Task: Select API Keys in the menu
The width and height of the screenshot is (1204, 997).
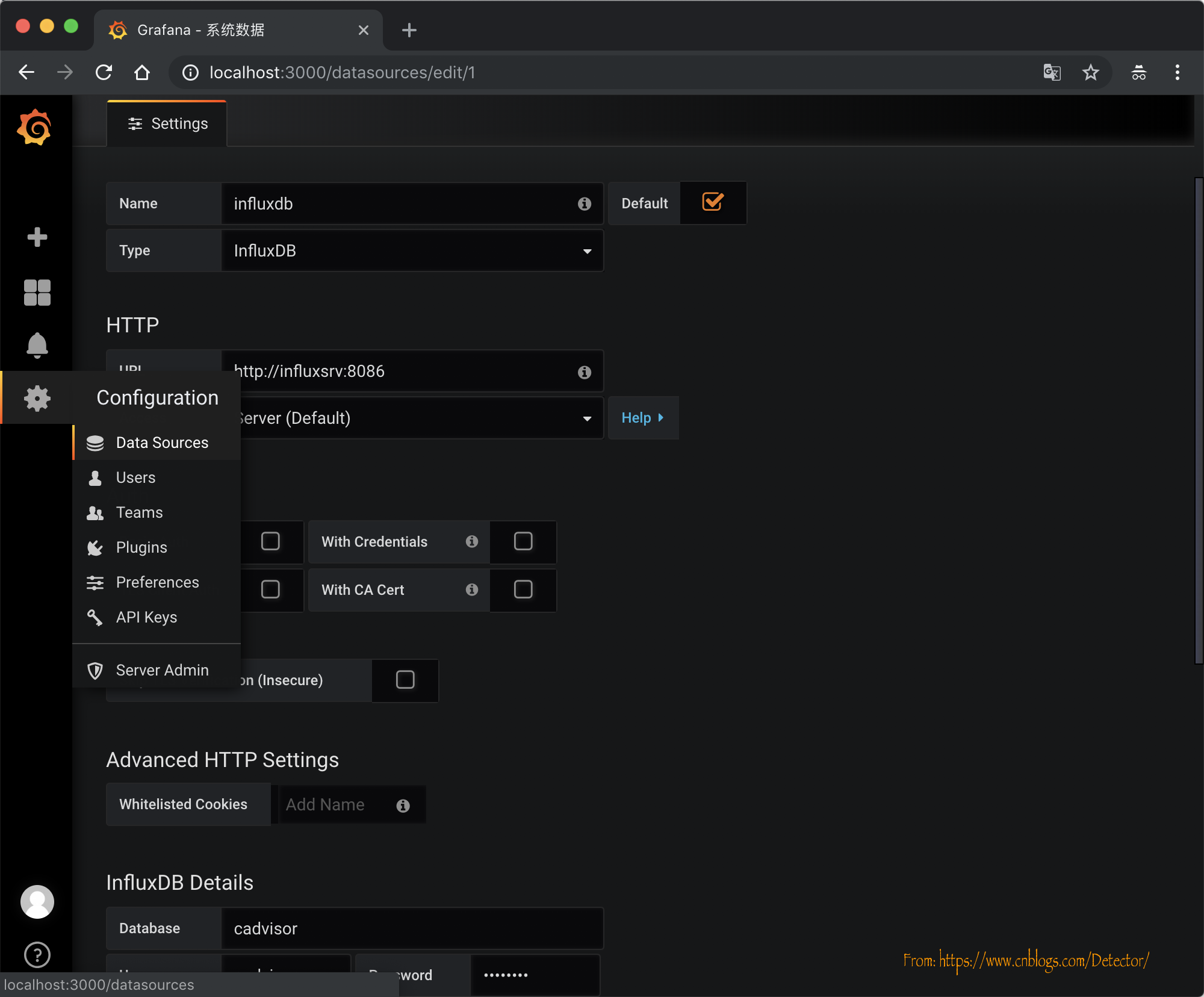Action: pyautogui.click(x=146, y=617)
